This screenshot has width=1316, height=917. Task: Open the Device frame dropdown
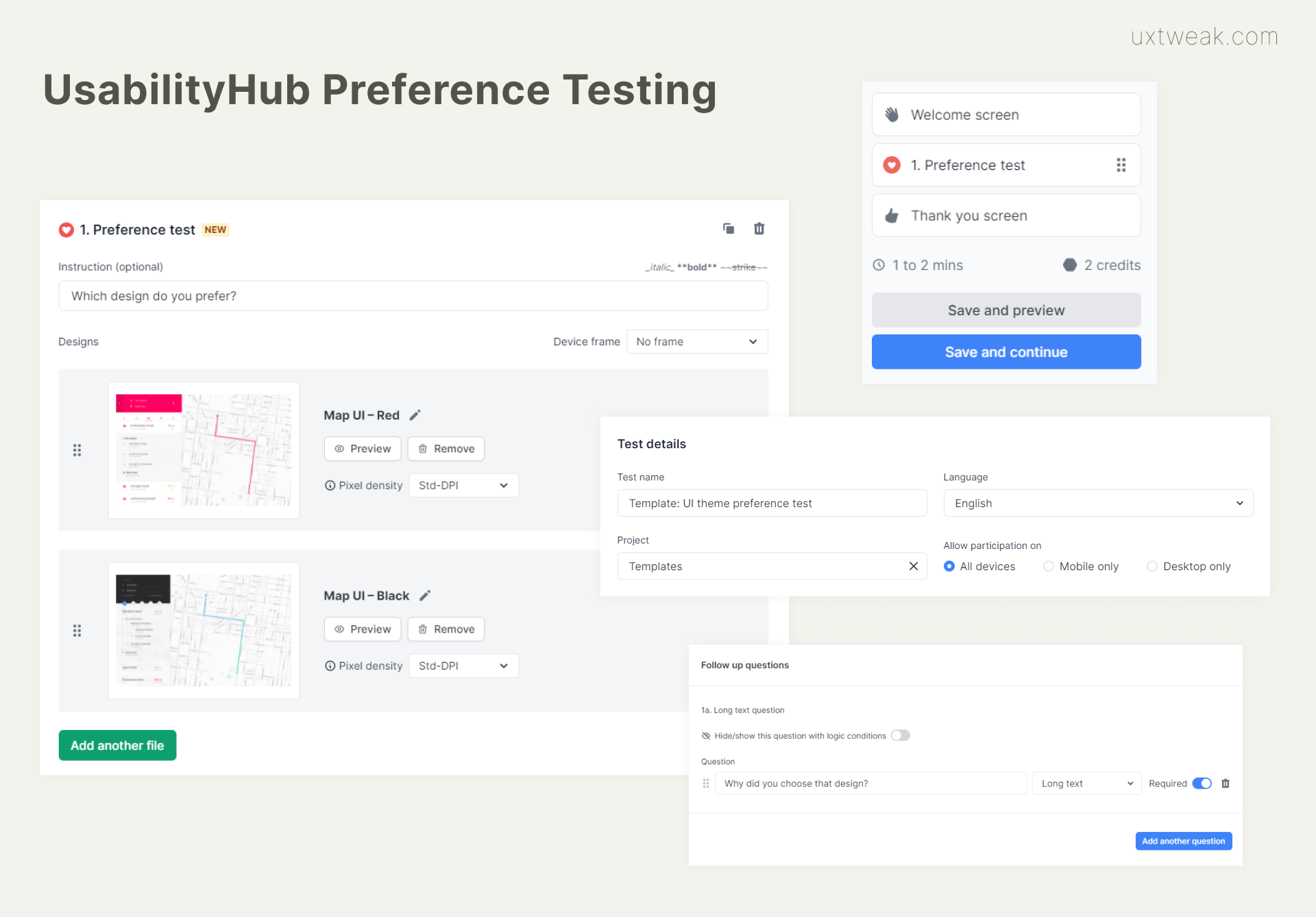click(697, 341)
